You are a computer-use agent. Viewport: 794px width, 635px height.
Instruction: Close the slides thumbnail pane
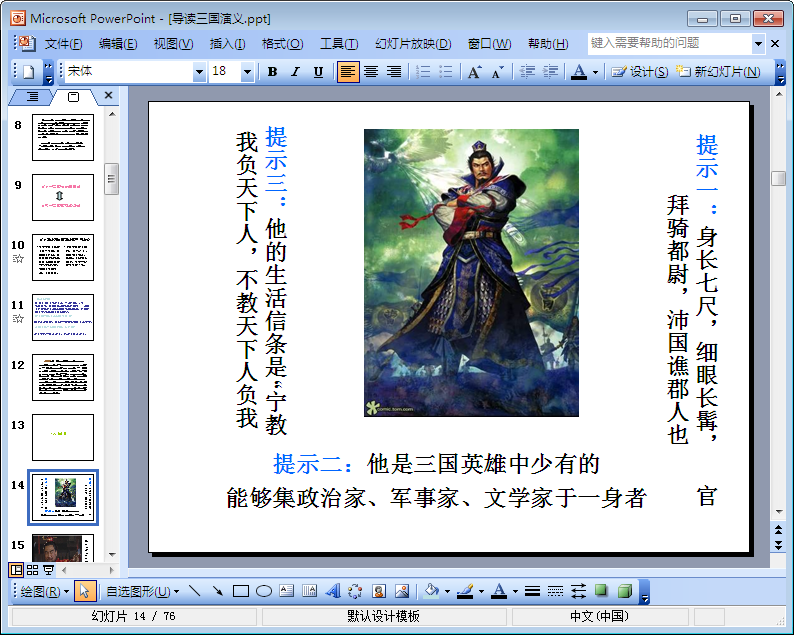108,95
